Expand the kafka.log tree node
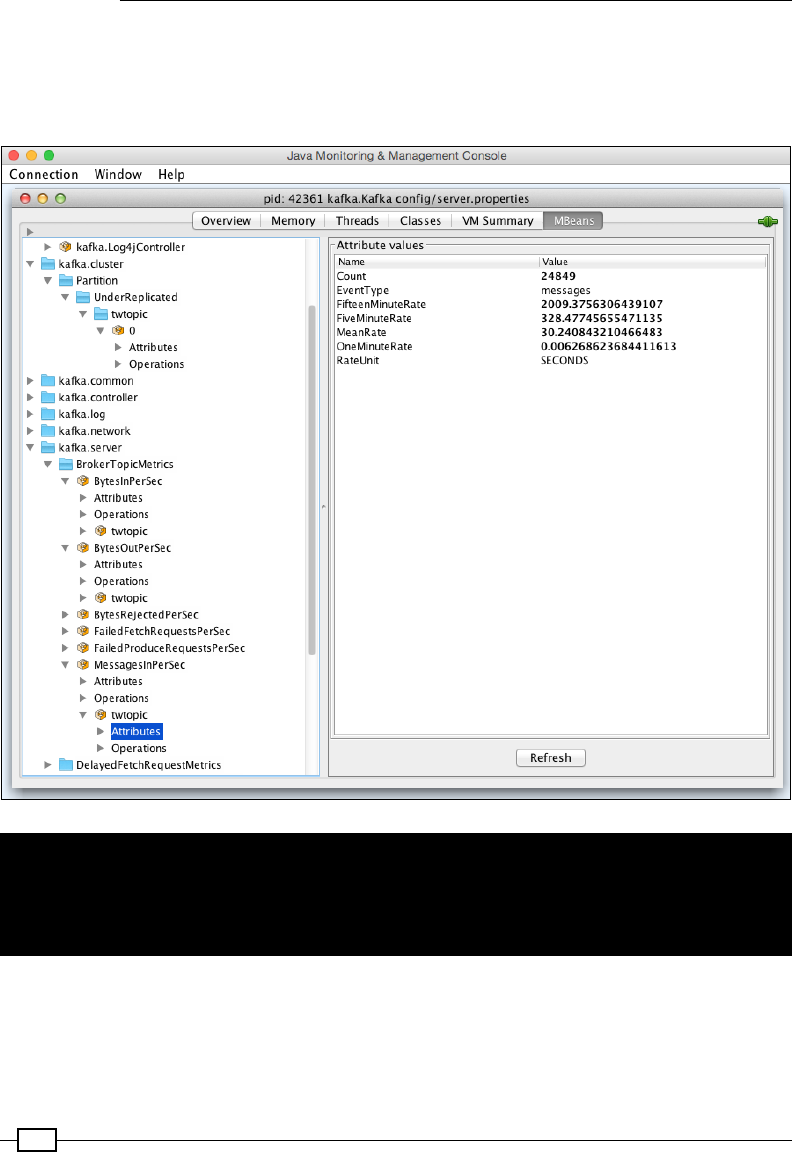Screen dimensions: 792x1152 (30, 414)
